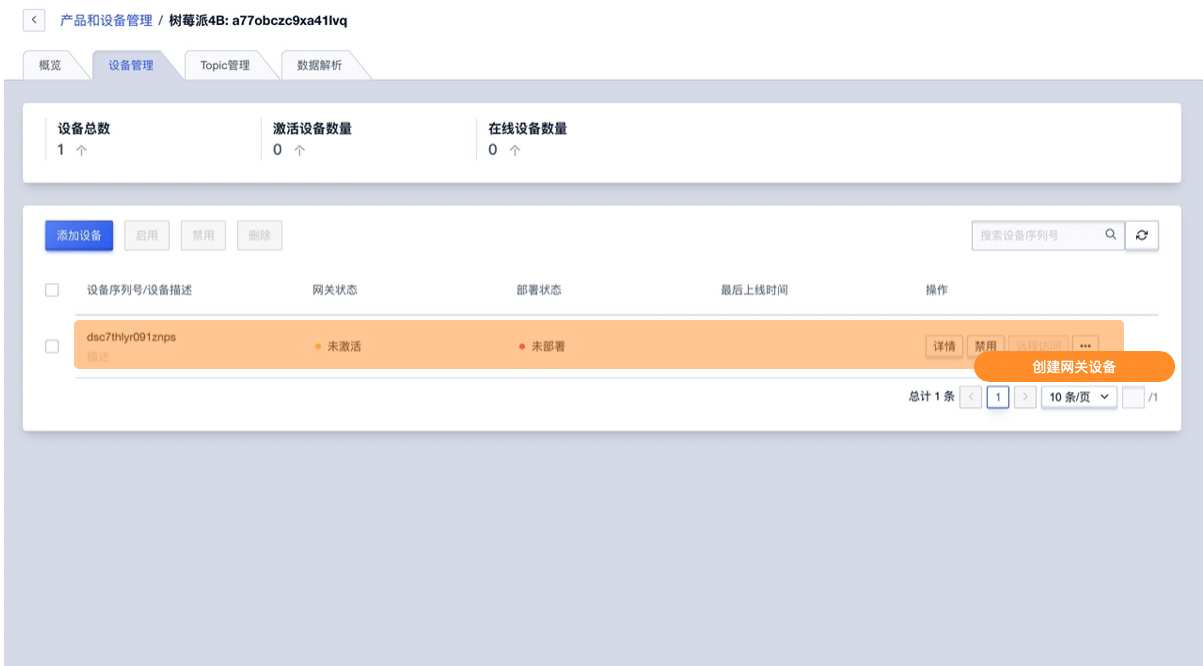Click the 添加设备 button
The height and width of the screenshot is (666, 1203).
pyautogui.click(x=78, y=235)
